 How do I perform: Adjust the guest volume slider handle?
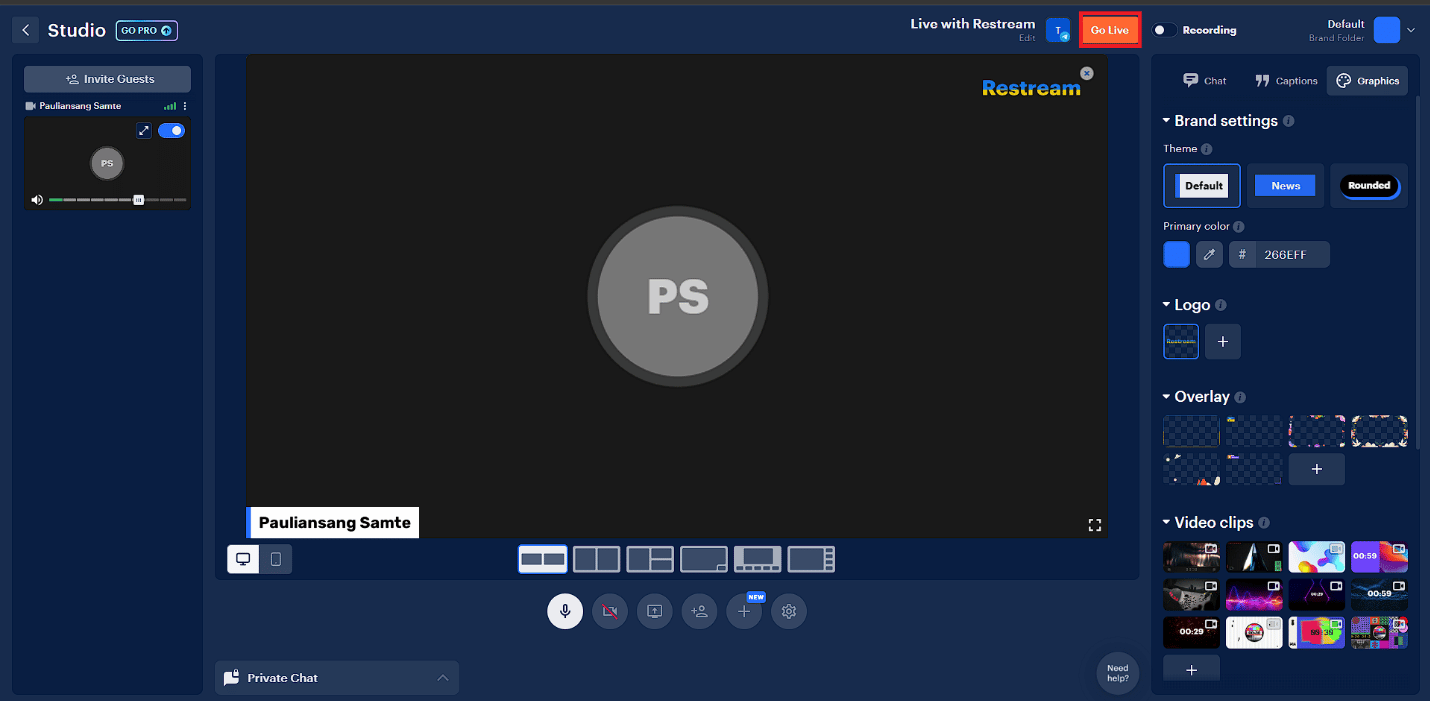coord(139,200)
